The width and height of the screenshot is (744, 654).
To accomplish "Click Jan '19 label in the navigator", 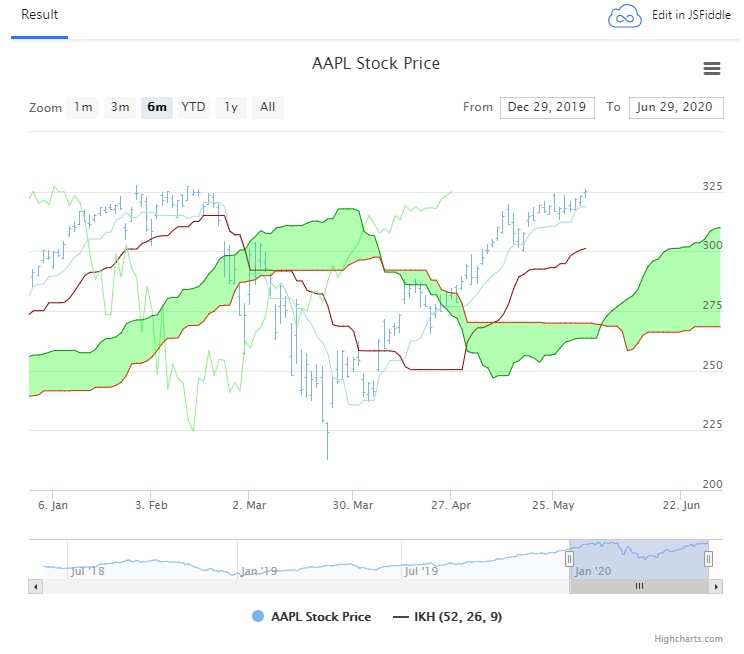I will 259,571.
